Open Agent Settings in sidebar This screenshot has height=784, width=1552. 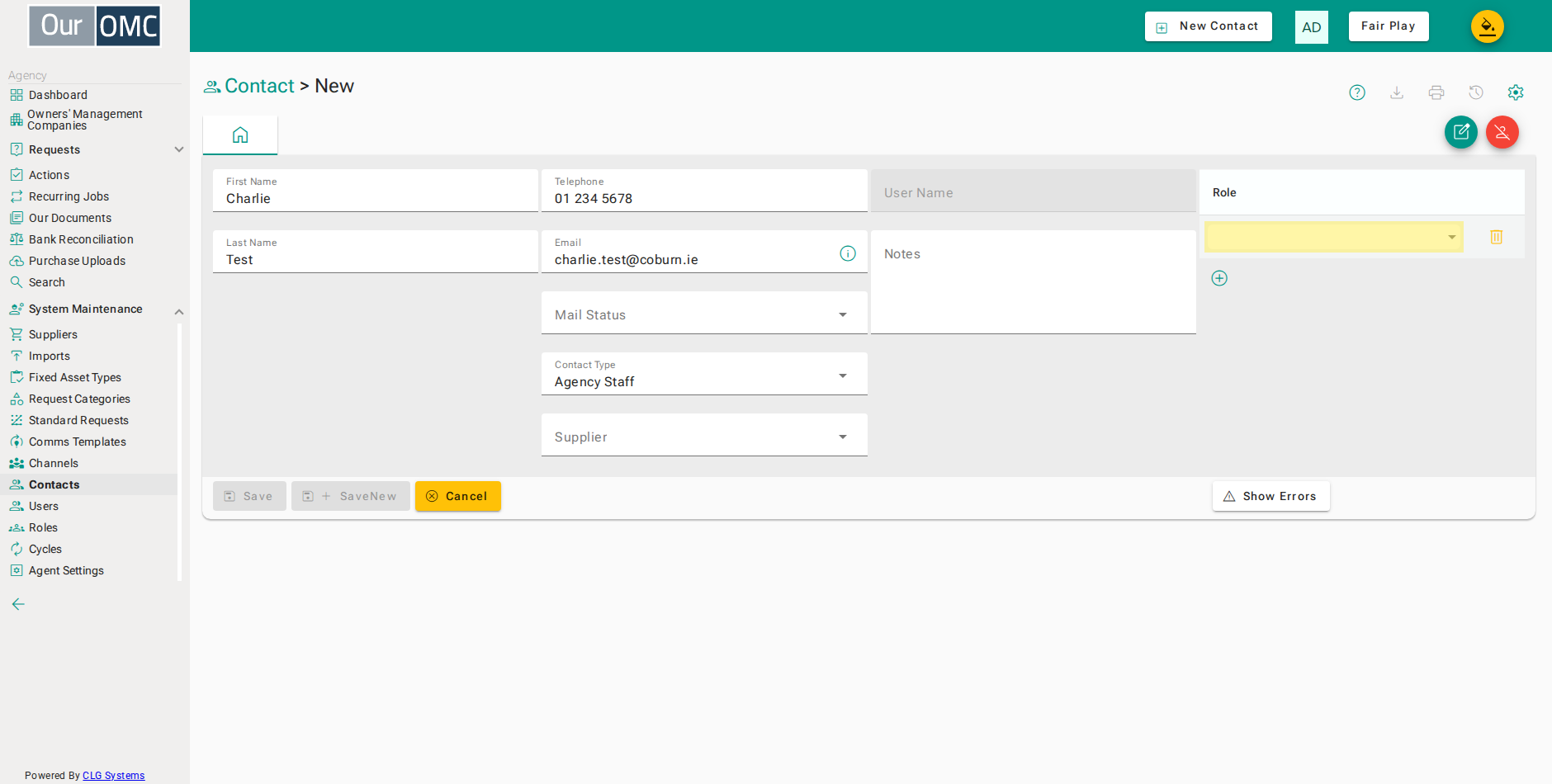coord(66,570)
